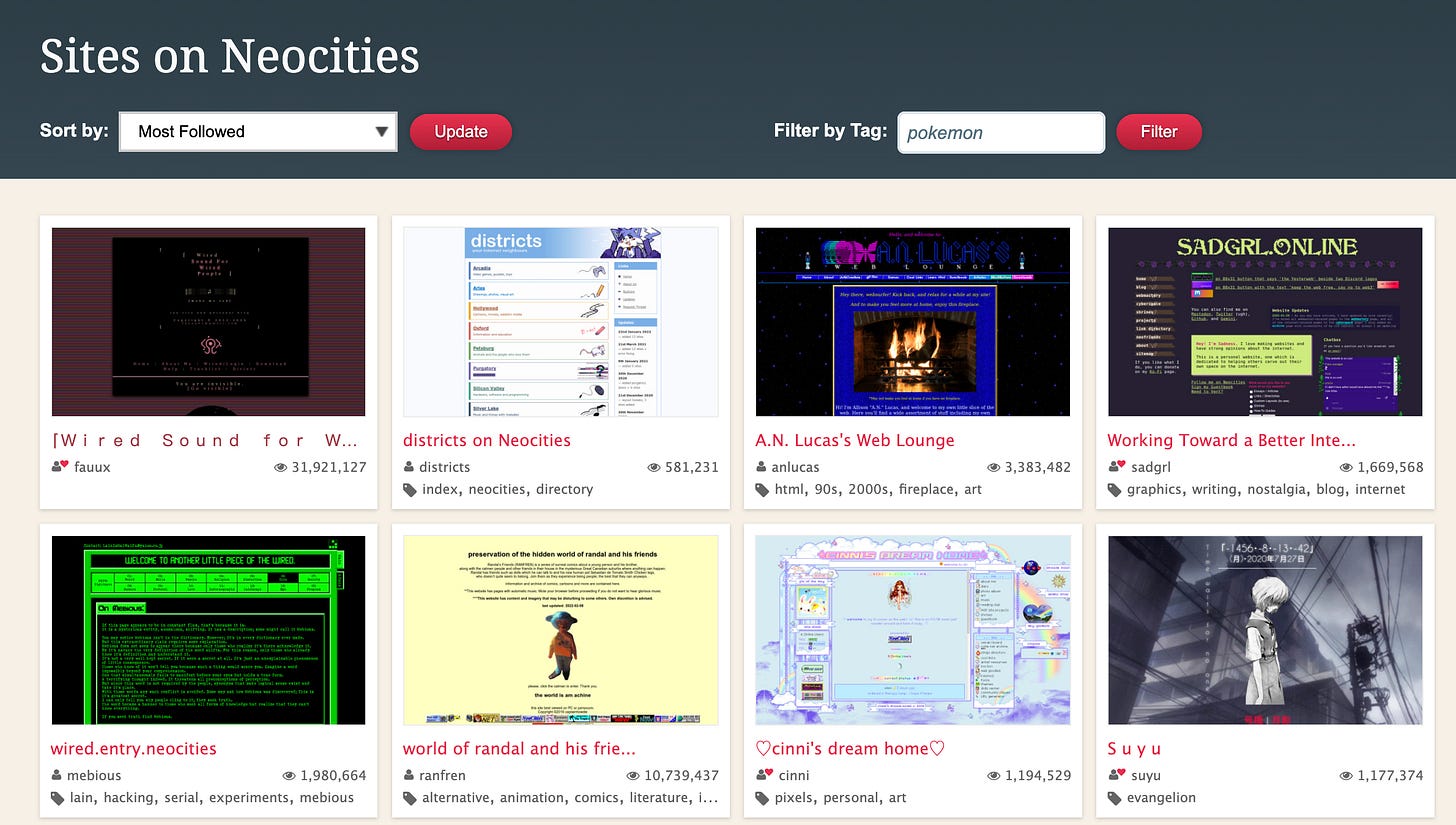Image resolution: width=1456 pixels, height=825 pixels.
Task: Open the districts site thumbnail
Action: 560,322
